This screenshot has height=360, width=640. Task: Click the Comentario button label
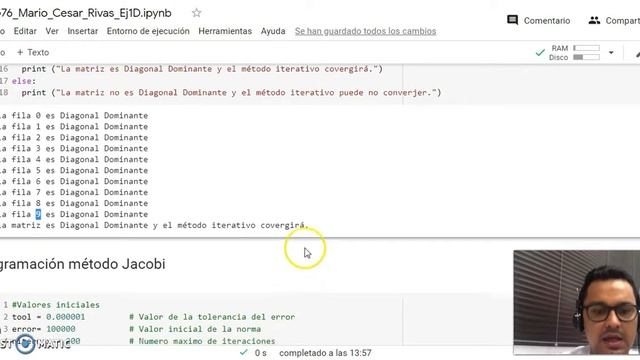(x=547, y=20)
